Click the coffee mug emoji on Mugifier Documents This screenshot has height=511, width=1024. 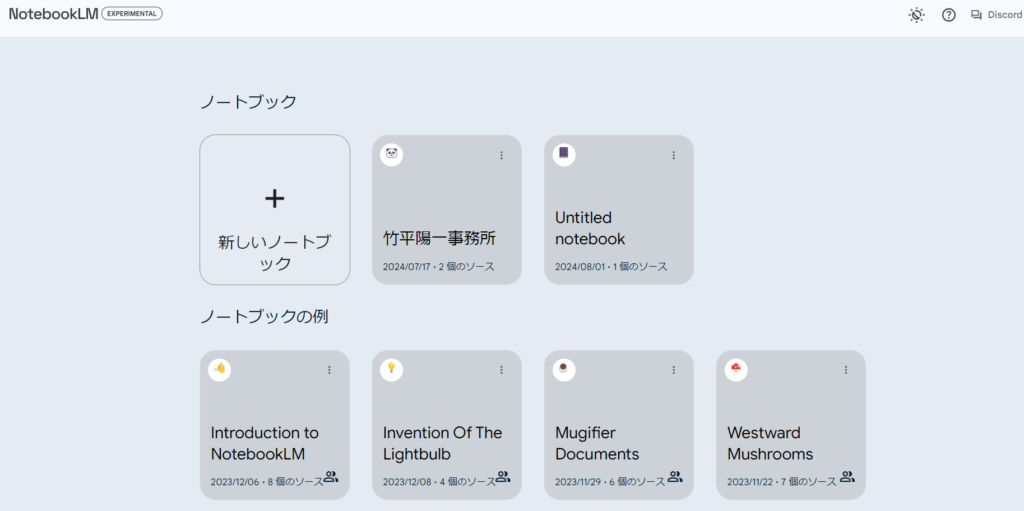tap(564, 370)
